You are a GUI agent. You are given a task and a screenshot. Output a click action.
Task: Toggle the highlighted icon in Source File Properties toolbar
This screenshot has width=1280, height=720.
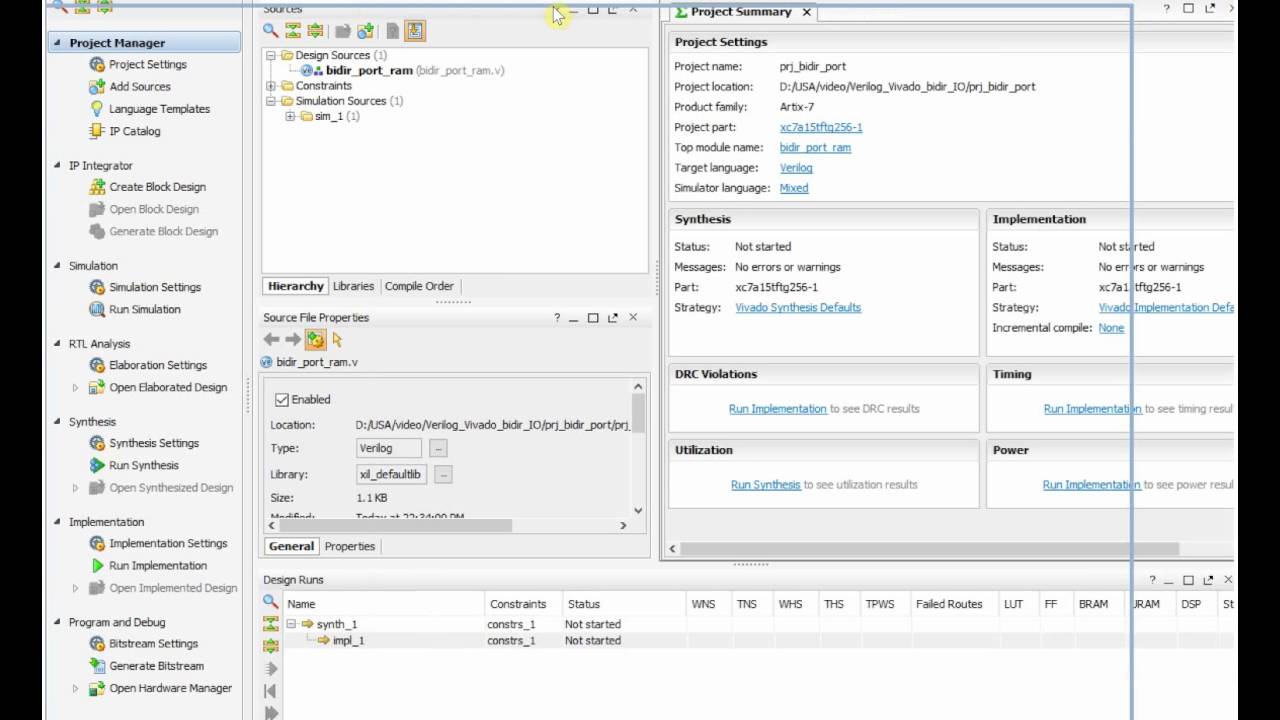[315, 340]
